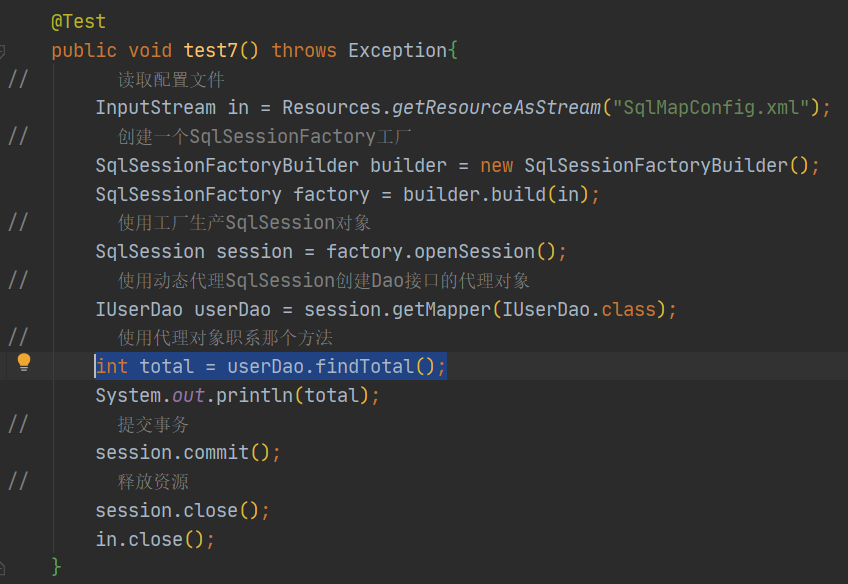
Task: Click factory.openSession() call
Action: 441,251
